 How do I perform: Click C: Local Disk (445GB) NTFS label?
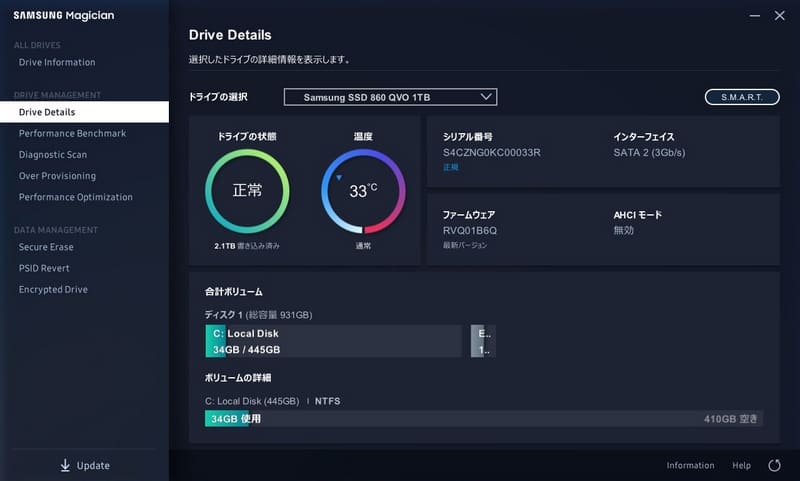pos(272,401)
